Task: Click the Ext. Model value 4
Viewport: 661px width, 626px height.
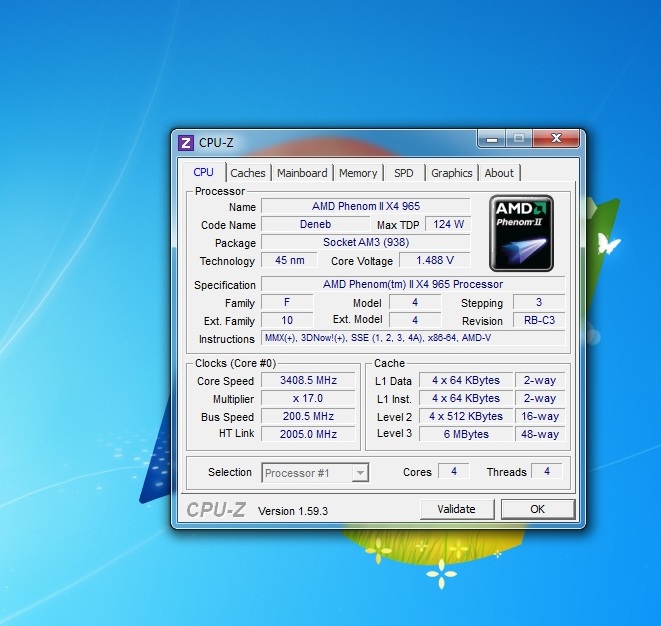Action: [x=415, y=320]
